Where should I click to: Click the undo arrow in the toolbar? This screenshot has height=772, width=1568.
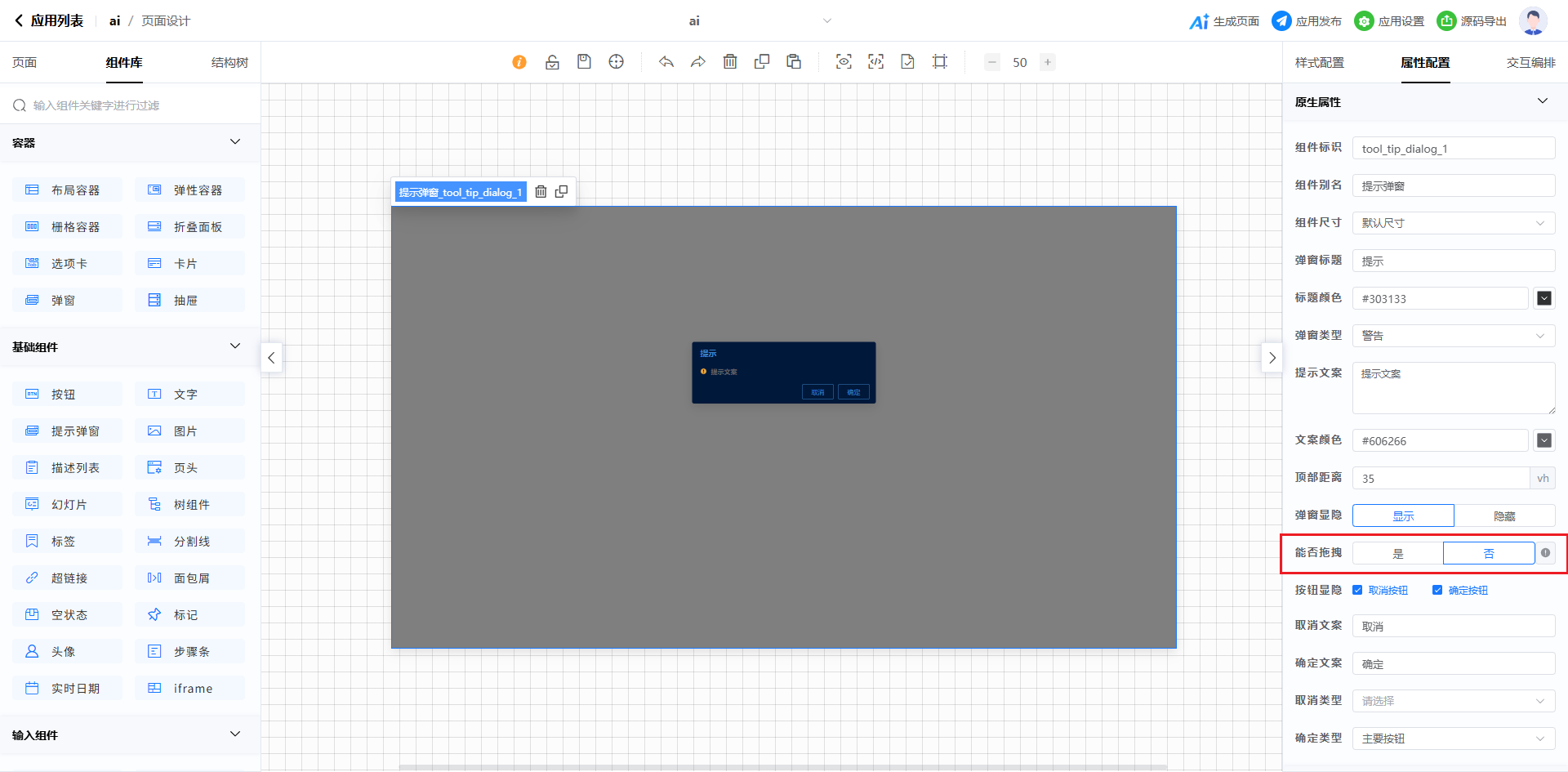pyautogui.click(x=666, y=62)
